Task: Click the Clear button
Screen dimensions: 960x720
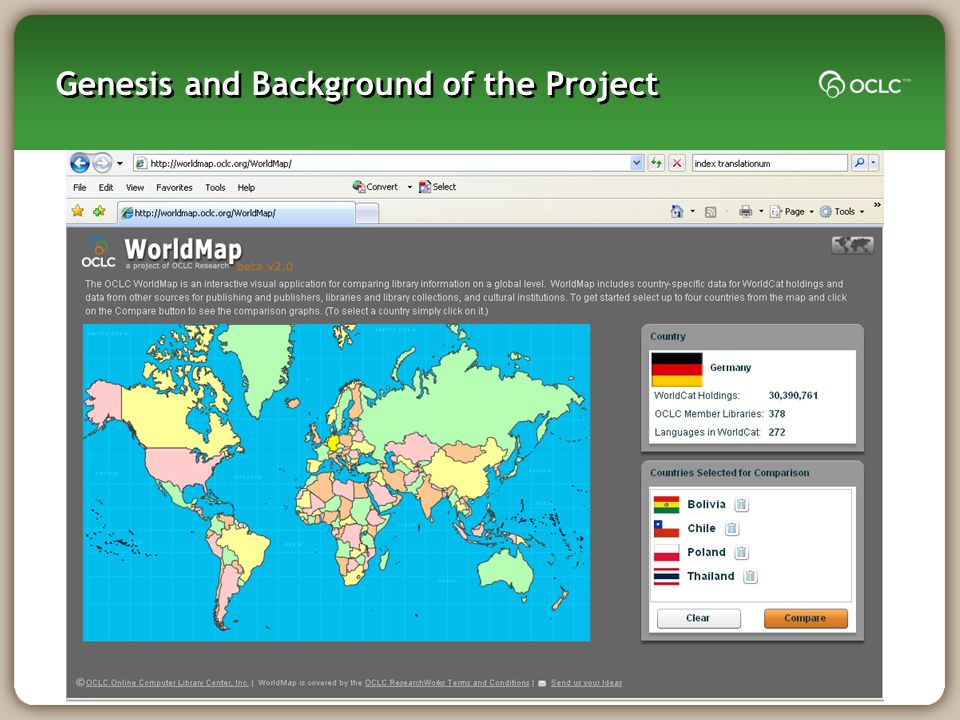Action: tap(699, 618)
